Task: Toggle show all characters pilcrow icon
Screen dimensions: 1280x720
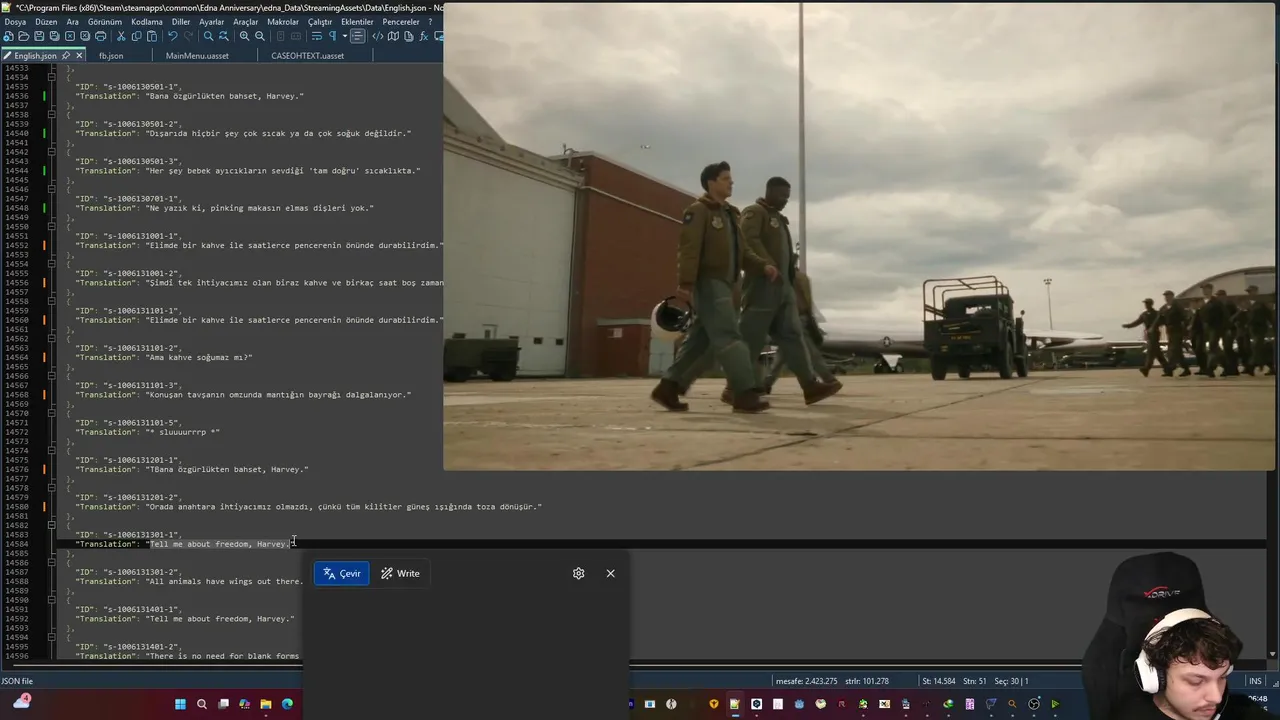Action: tap(333, 36)
